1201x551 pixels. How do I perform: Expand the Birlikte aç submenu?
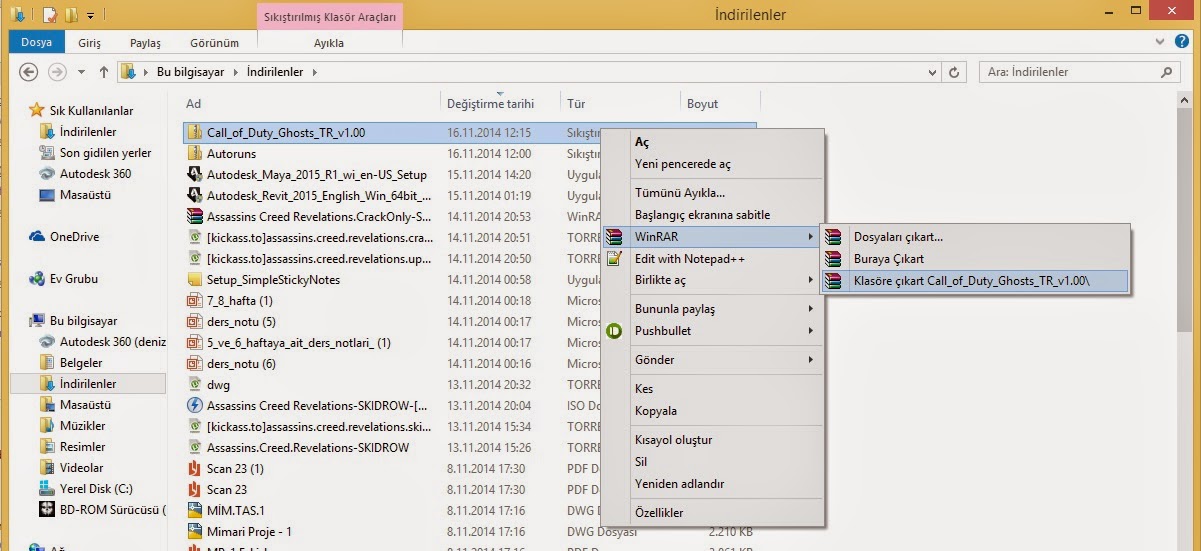point(810,280)
